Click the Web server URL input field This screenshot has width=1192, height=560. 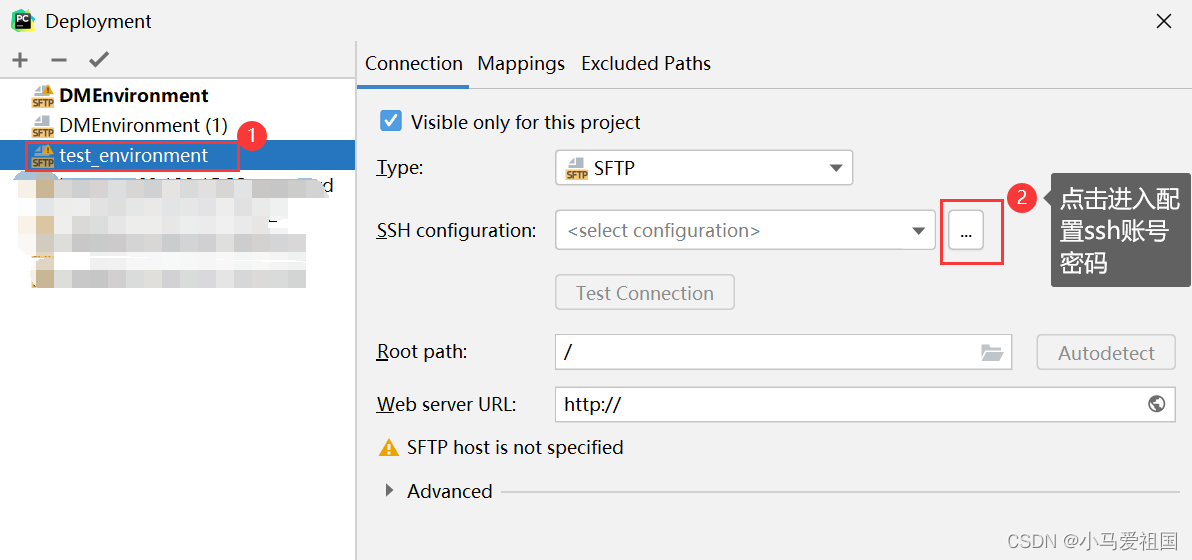pos(850,404)
